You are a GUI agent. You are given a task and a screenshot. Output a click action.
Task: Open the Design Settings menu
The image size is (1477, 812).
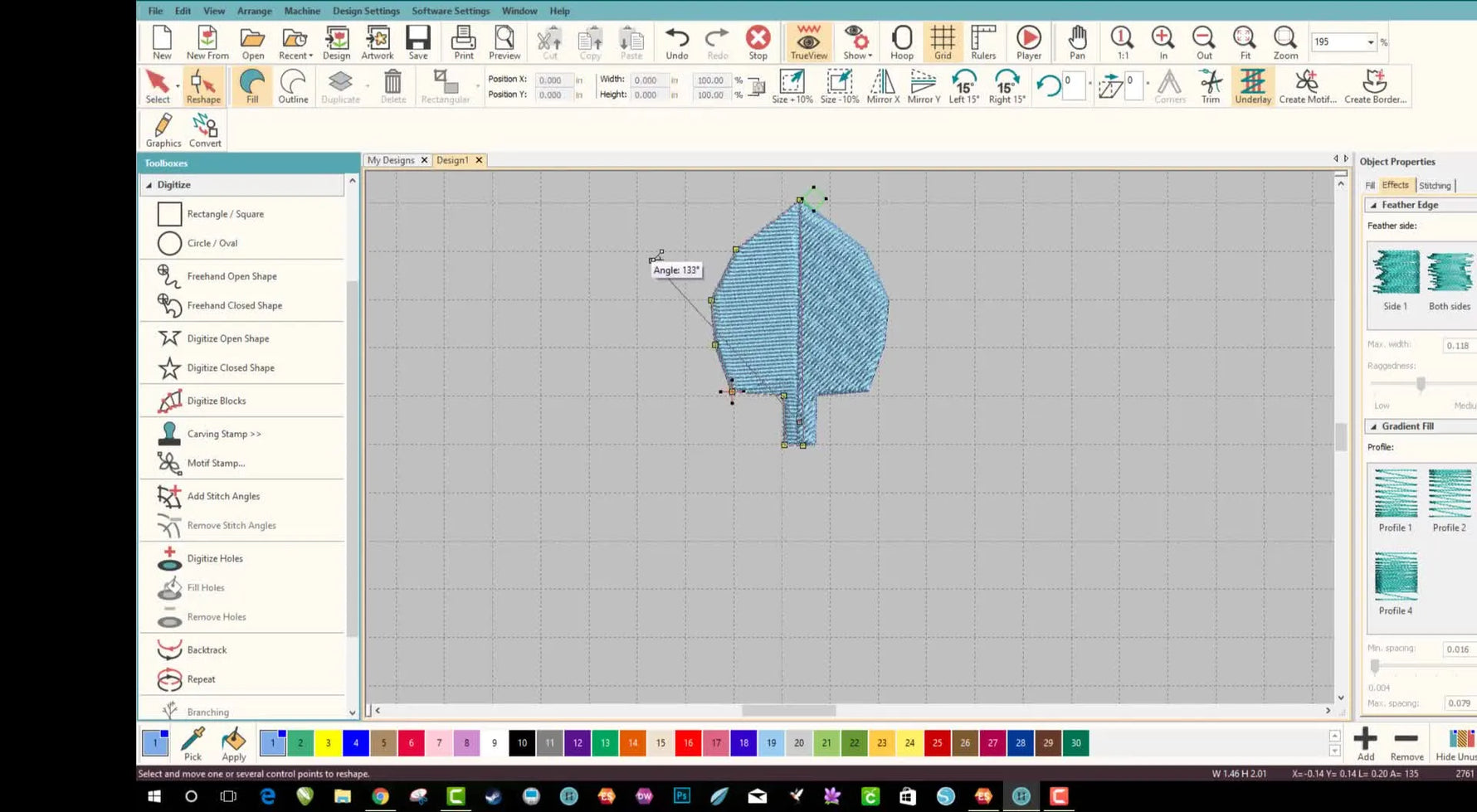(x=366, y=11)
